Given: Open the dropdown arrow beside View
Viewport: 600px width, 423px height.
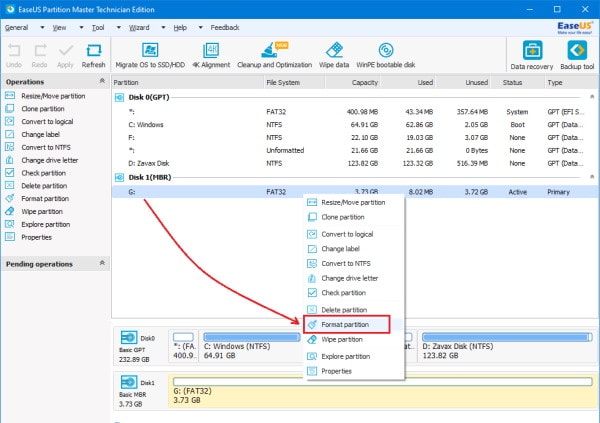Looking at the screenshot, I should click(x=81, y=28).
